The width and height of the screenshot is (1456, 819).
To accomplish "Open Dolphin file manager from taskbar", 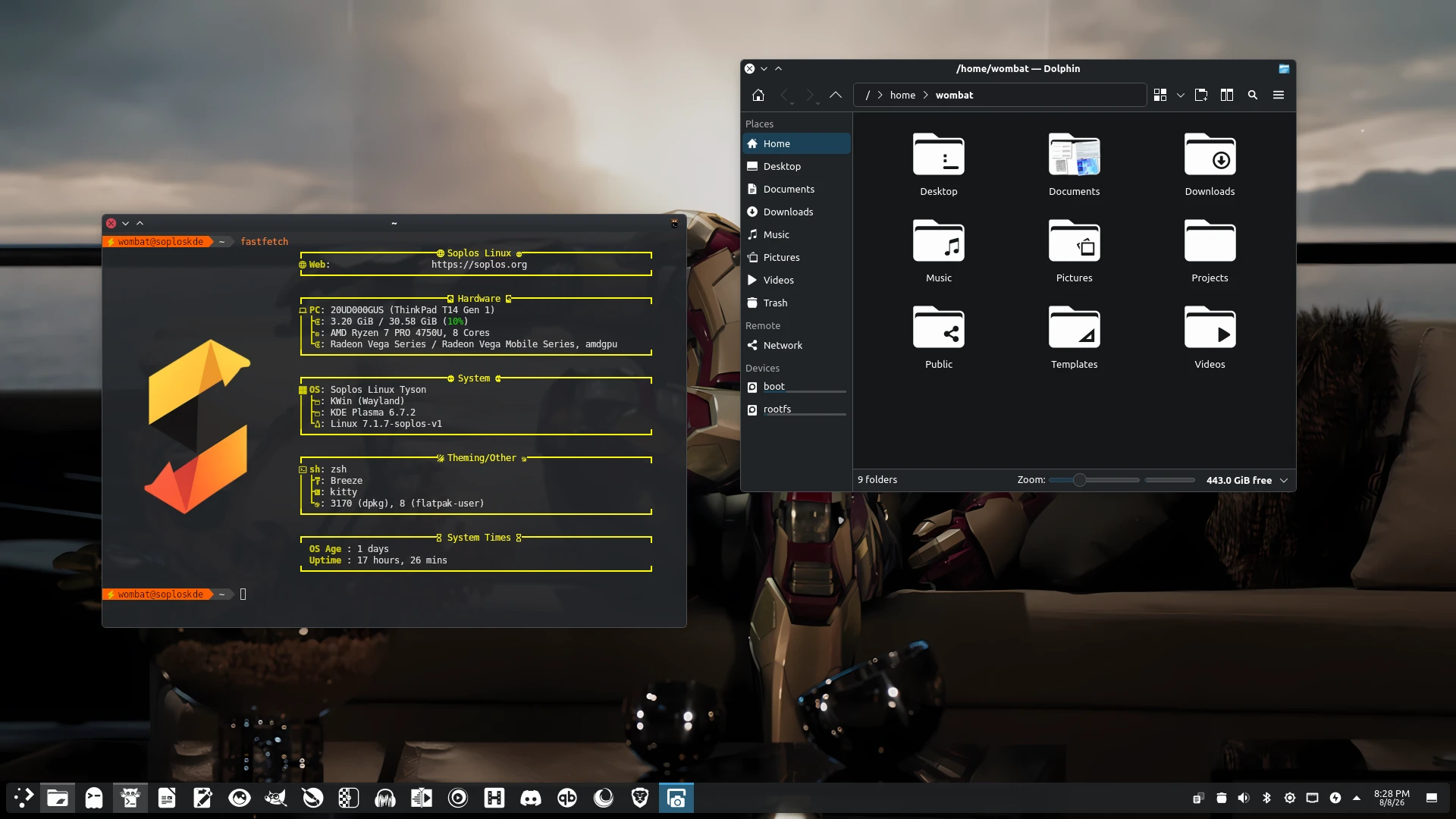I will (x=58, y=798).
